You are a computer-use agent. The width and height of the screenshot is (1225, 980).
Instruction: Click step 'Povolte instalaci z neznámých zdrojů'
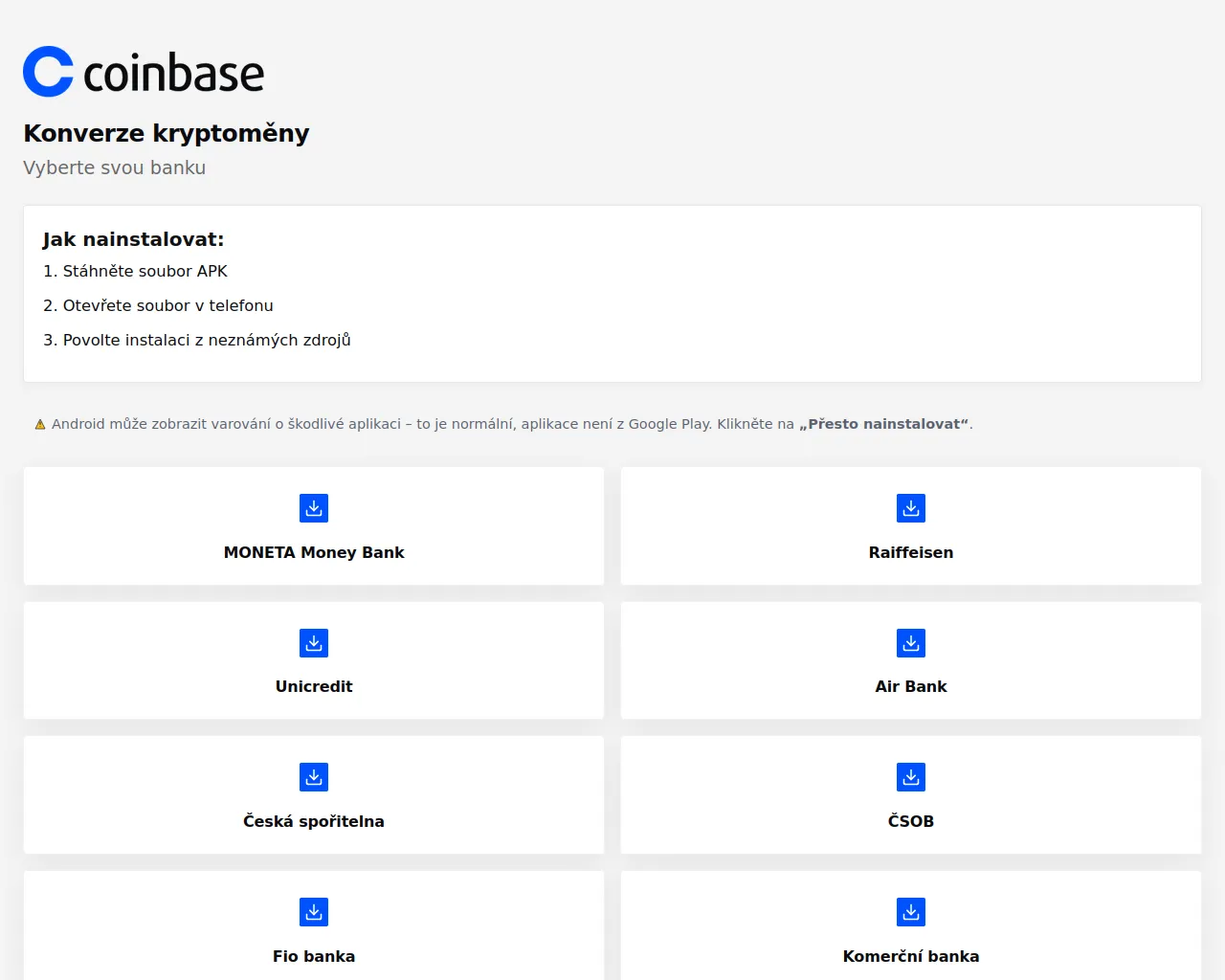(x=197, y=340)
